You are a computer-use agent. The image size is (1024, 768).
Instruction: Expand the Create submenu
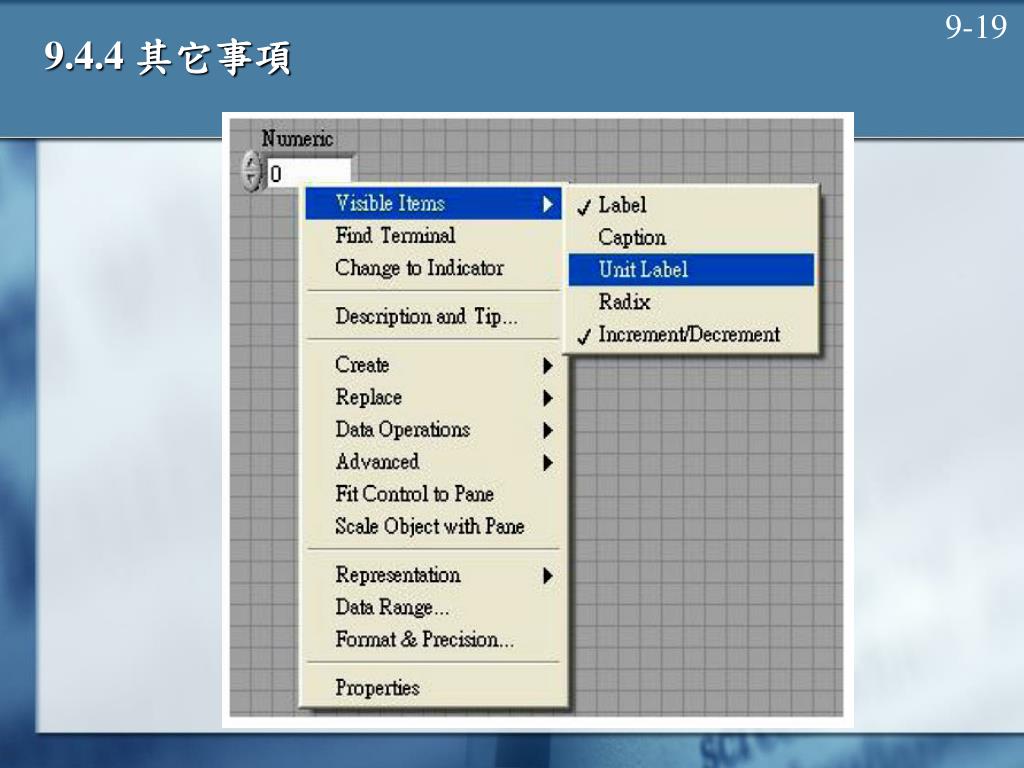(x=433, y=365)
